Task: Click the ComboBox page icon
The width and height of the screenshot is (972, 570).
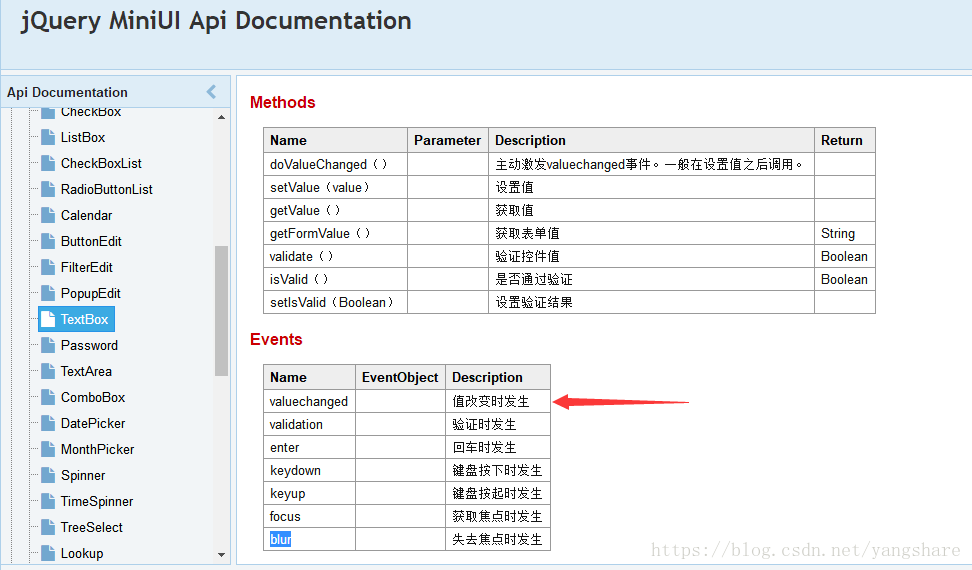Action: pos(48,397)
